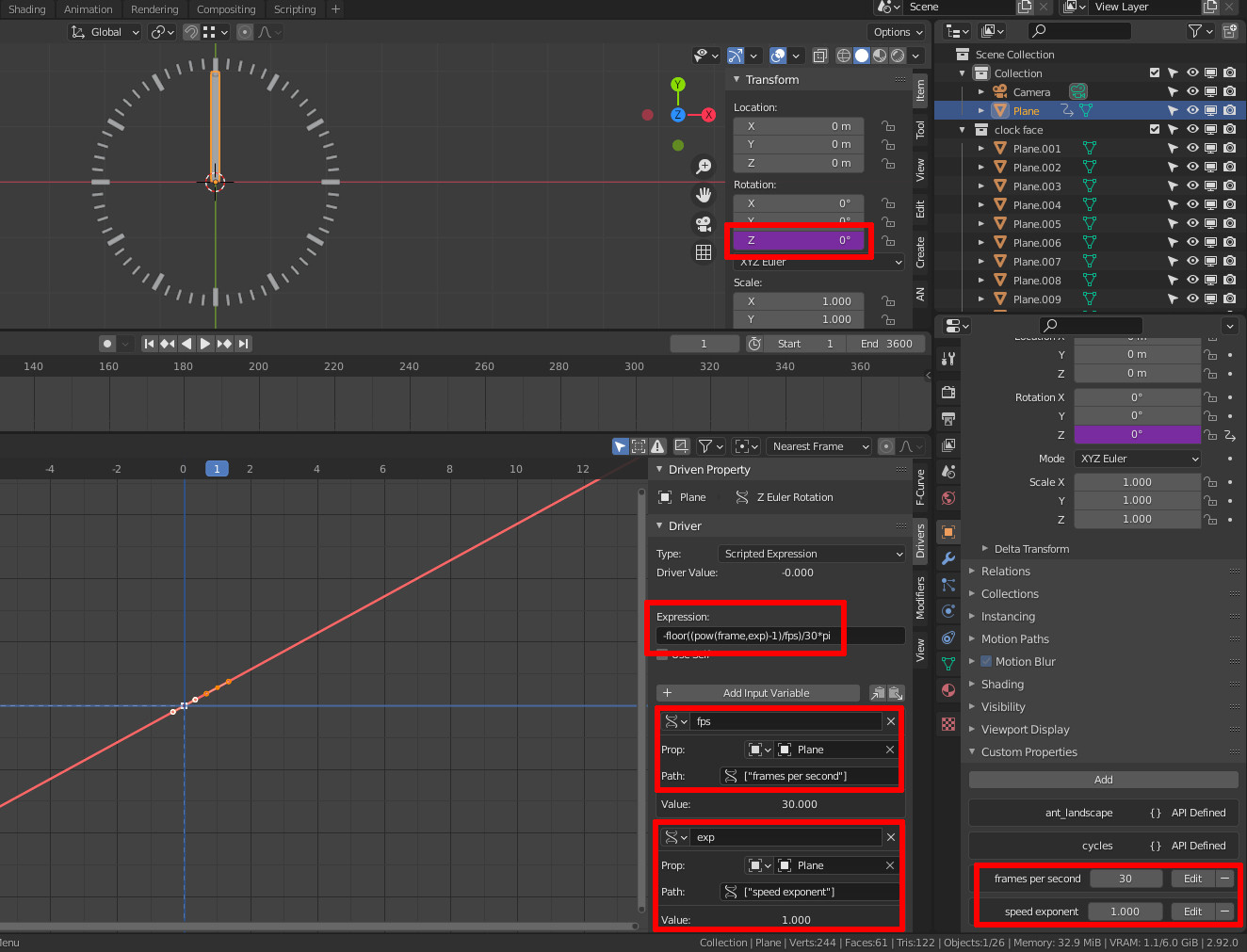Remove the fps driver variable

891,721
